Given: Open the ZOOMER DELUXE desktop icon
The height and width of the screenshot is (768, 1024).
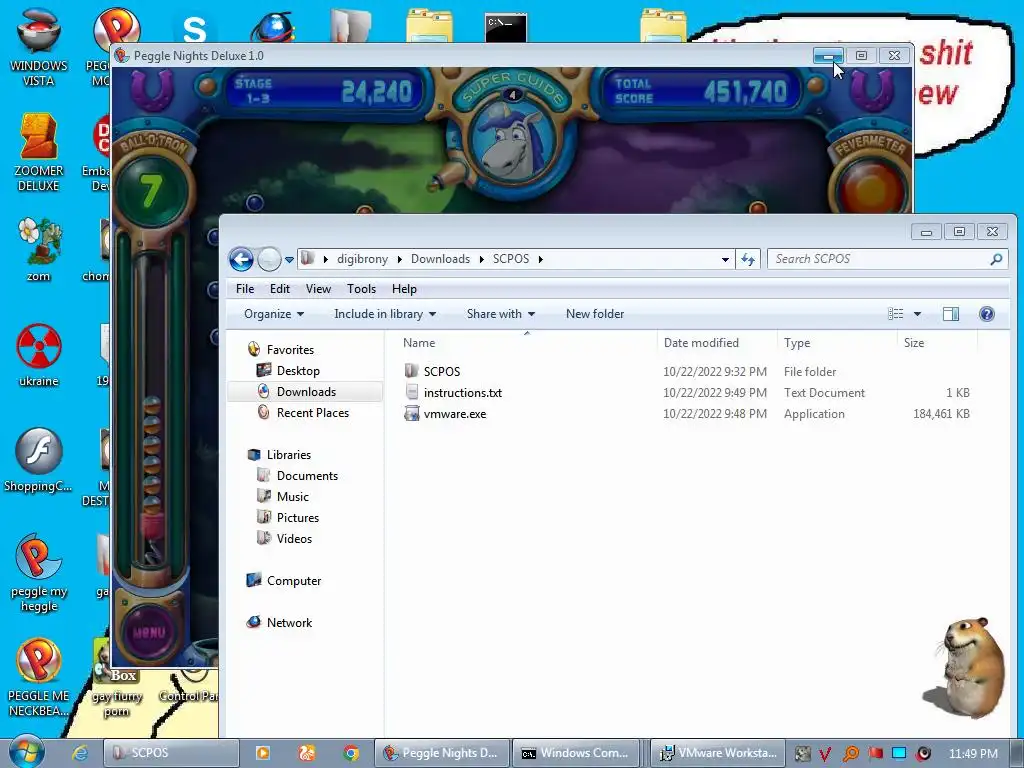Looking at the screenshot, I should point(39,152).
